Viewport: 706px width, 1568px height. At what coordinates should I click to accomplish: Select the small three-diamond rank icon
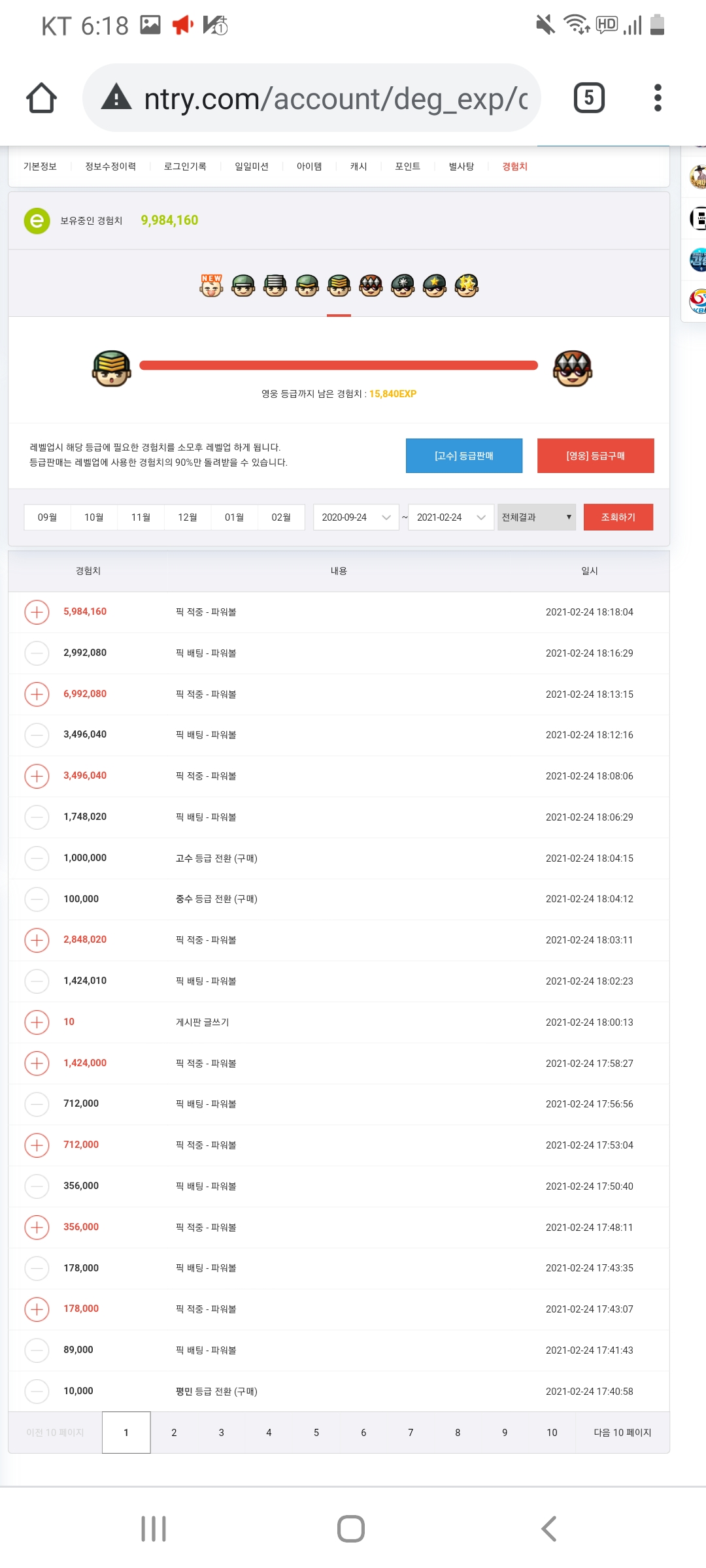click(371, 286)
